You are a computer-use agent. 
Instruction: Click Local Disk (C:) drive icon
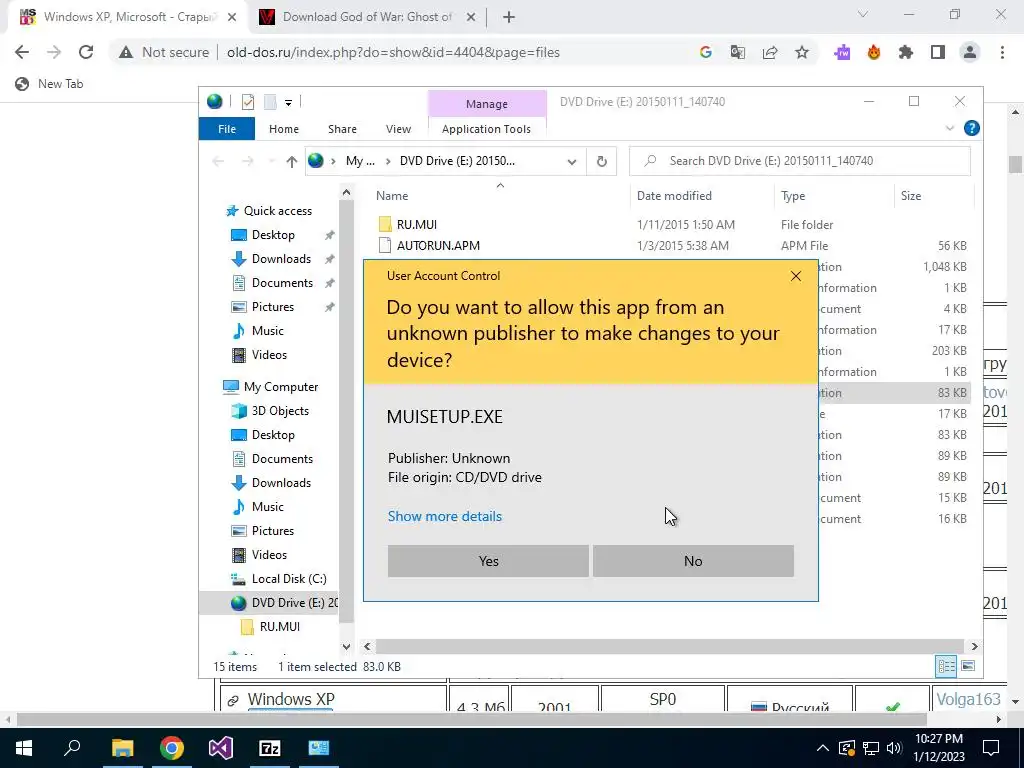[239, 579]
